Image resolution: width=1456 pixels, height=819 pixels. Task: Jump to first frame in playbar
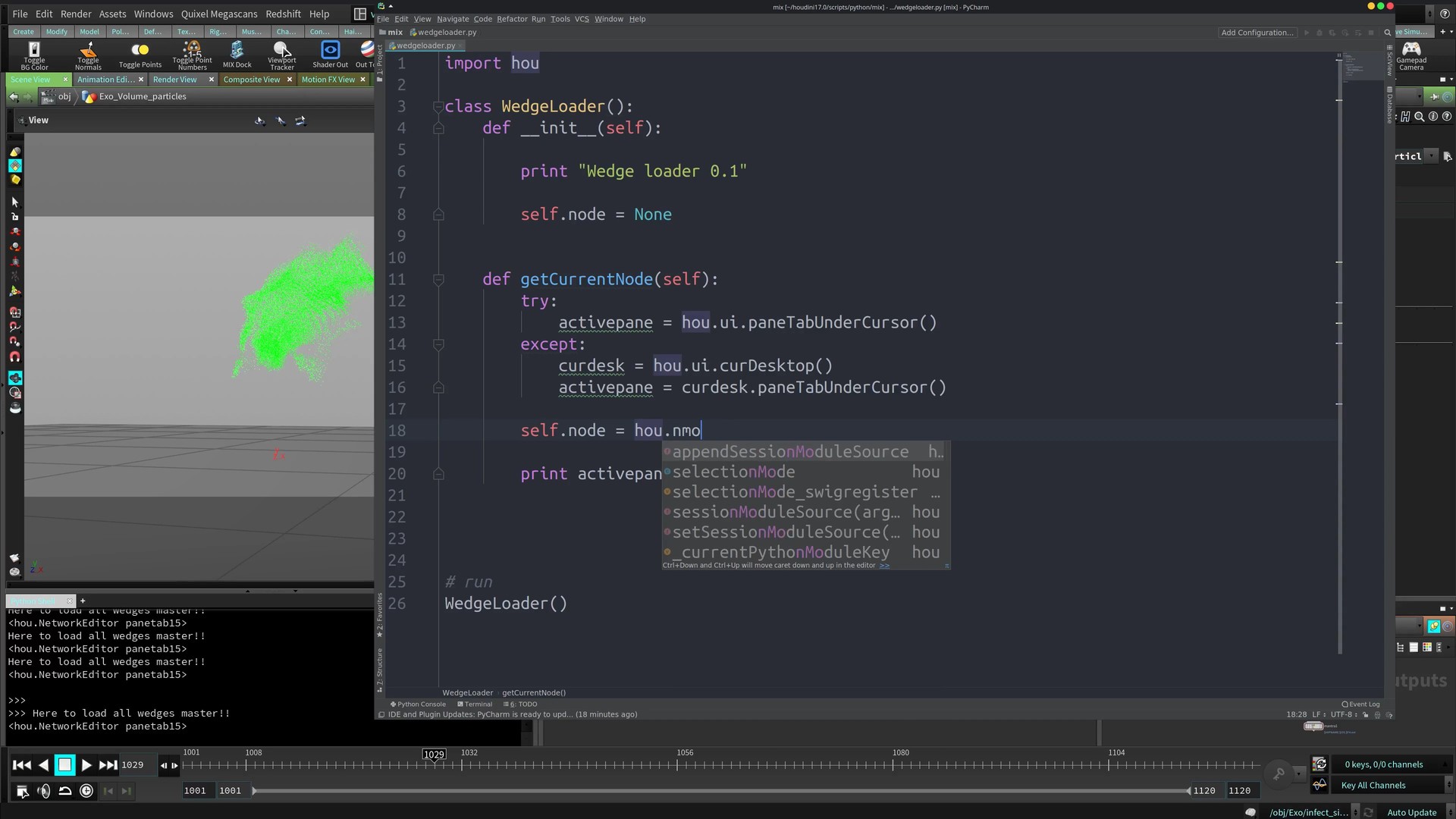(22, 765)
